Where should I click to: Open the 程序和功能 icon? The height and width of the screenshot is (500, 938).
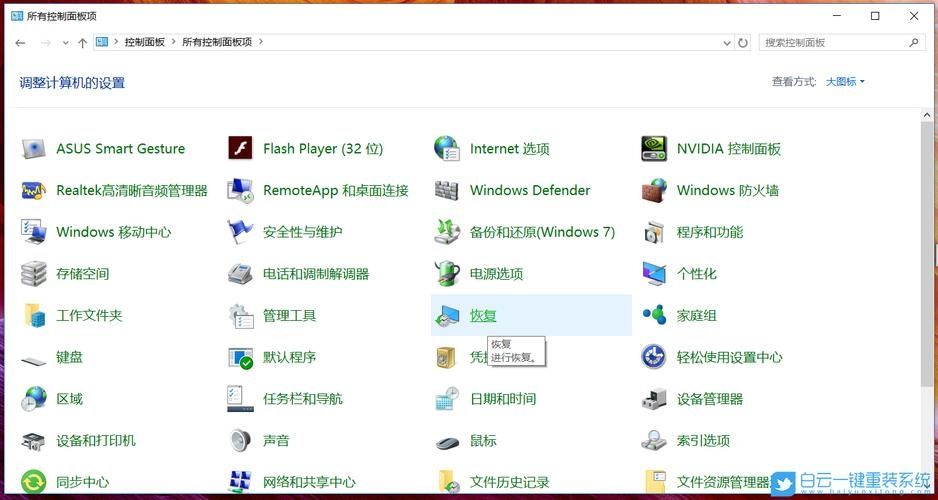tap(654, 232)
